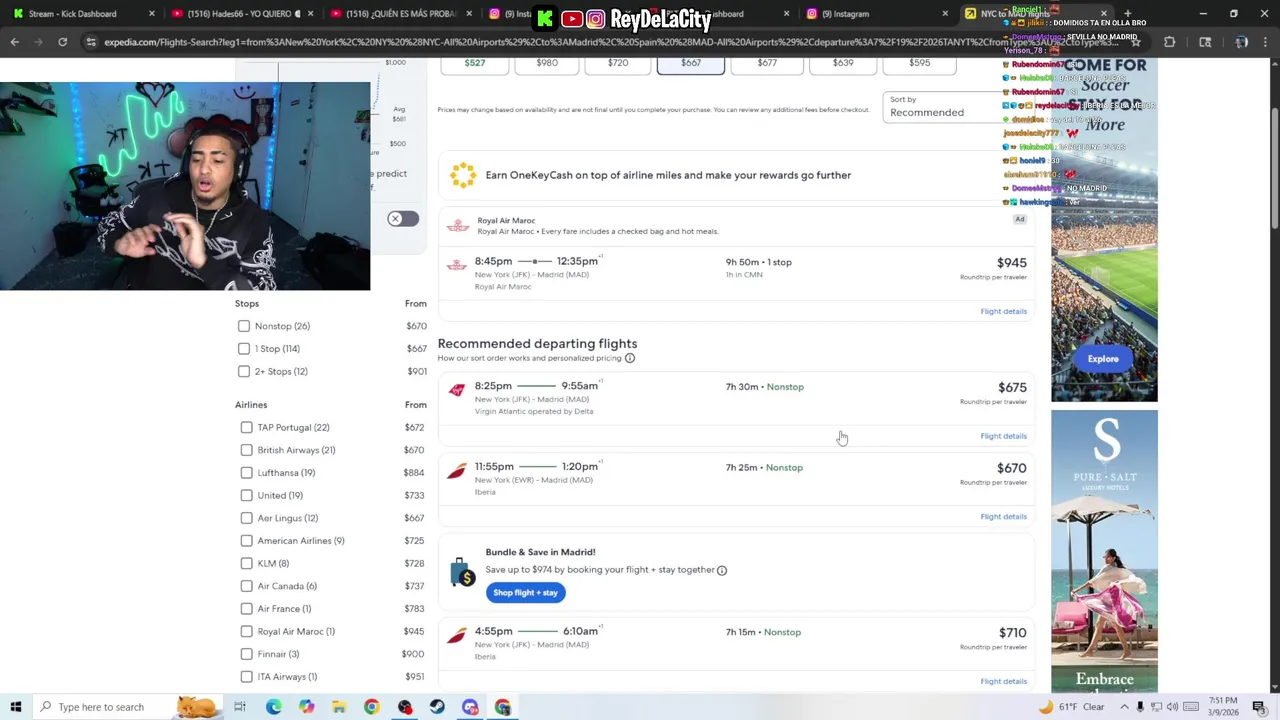Viewport: 1280px width, 720px height.
Task: Check the TAP Portugal airline filter
Action: click(247, 427)
